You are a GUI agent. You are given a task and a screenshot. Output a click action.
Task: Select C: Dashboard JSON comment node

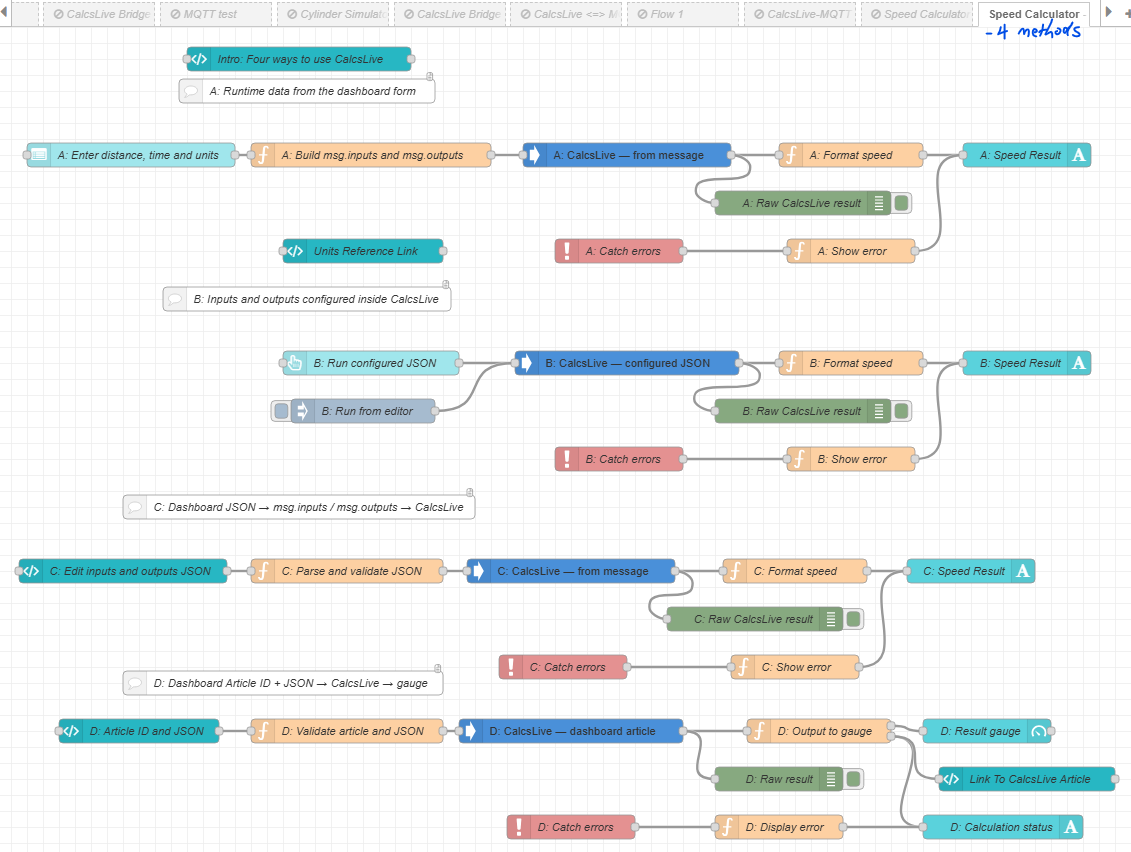coord(299,507)
